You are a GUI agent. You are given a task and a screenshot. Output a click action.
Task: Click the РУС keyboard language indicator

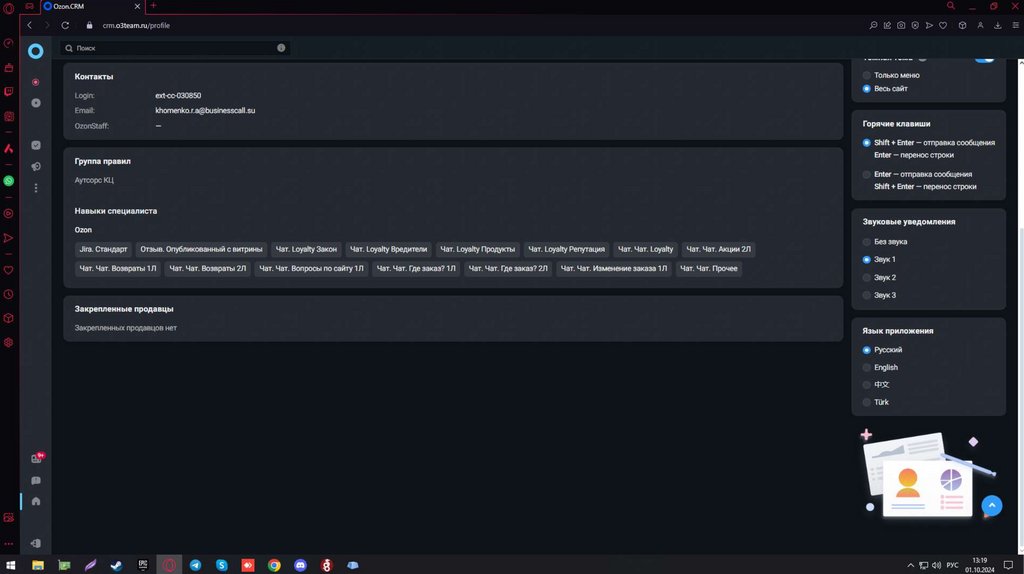click(x=953, y=565)
